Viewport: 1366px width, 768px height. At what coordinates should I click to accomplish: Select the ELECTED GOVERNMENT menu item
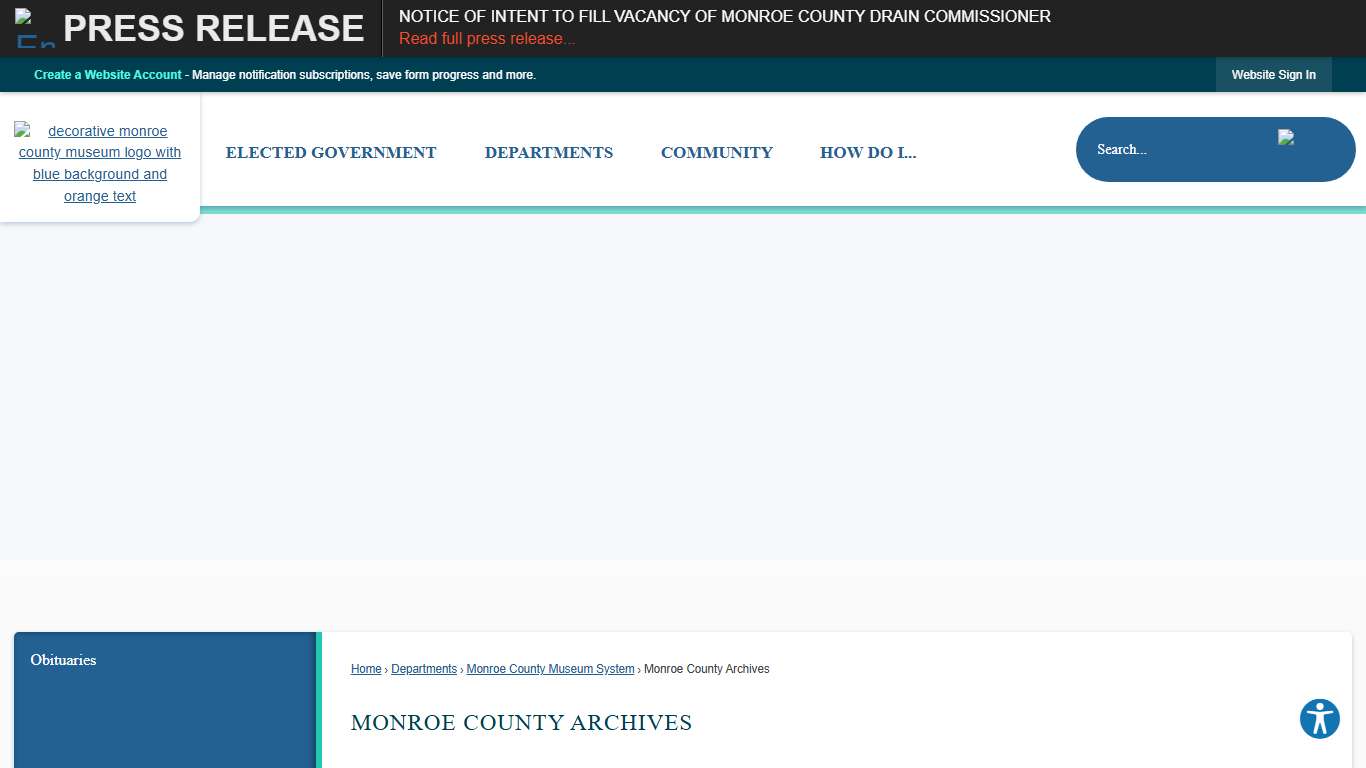(x=331, y=152)
